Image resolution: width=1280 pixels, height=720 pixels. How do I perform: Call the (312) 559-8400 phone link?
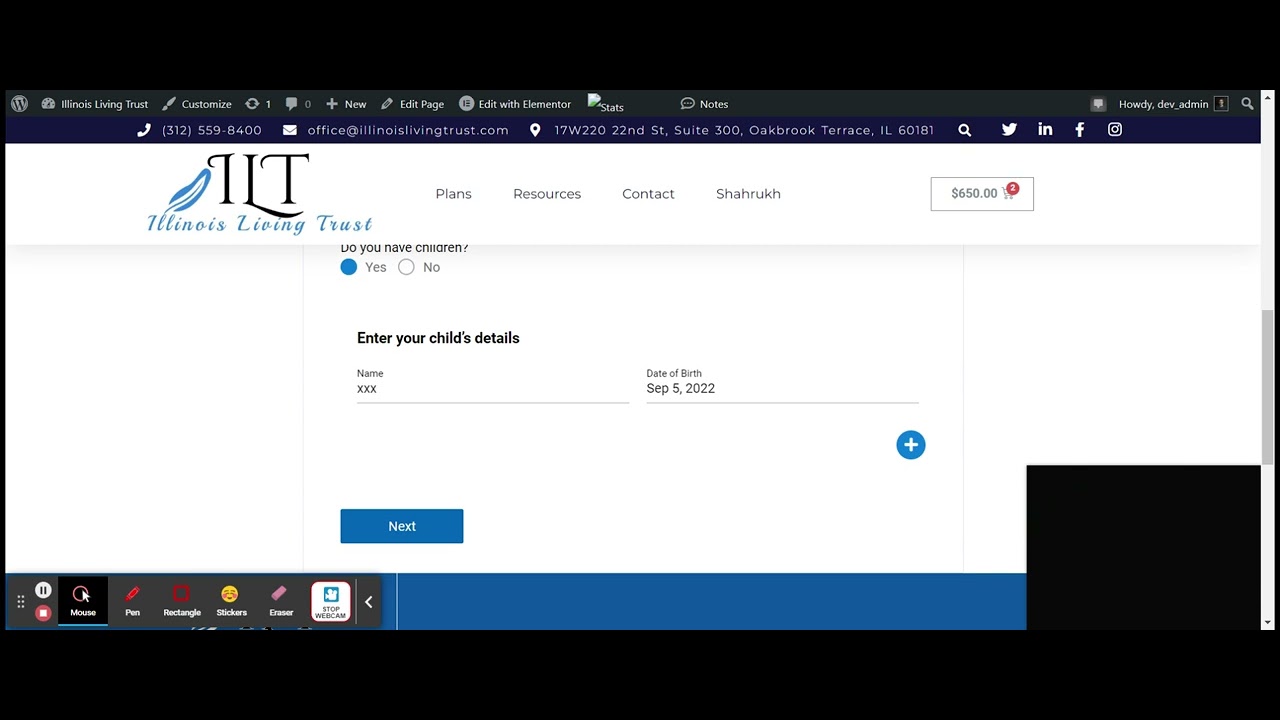point(199,130)
